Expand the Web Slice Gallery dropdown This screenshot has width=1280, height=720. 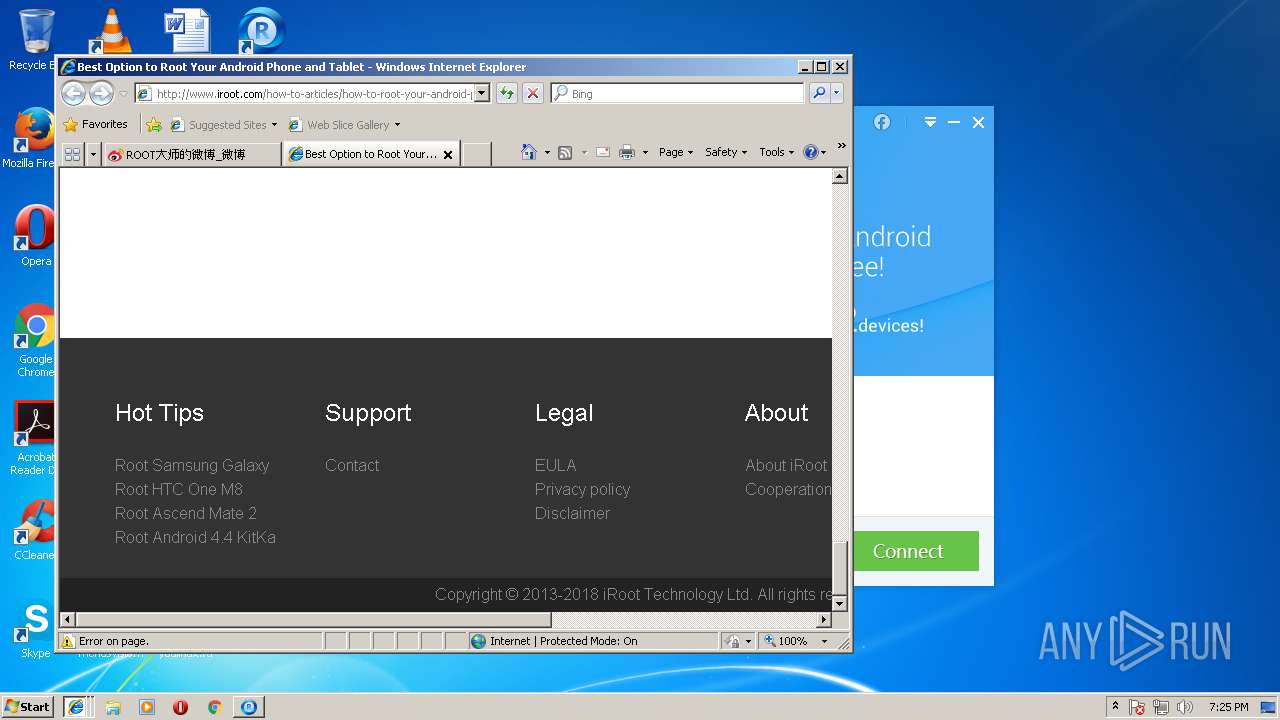coord(397,125)
